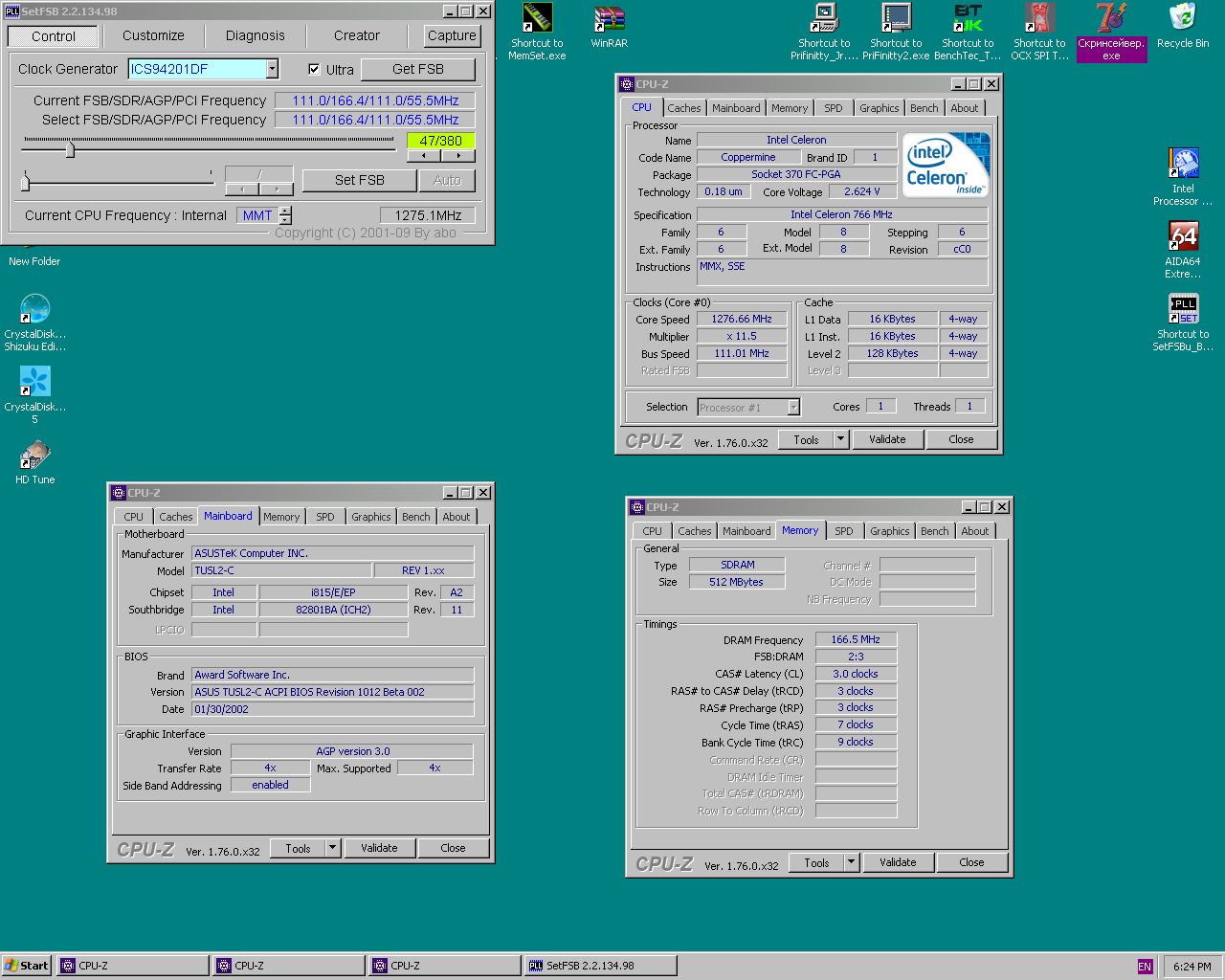Click the Set FSB button
This screenshot has width=1225, height=980.
(x=359, y=180)
